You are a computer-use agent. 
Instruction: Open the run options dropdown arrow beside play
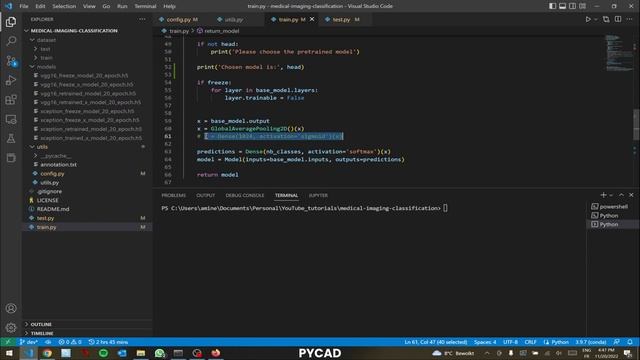tap(596, 19)
